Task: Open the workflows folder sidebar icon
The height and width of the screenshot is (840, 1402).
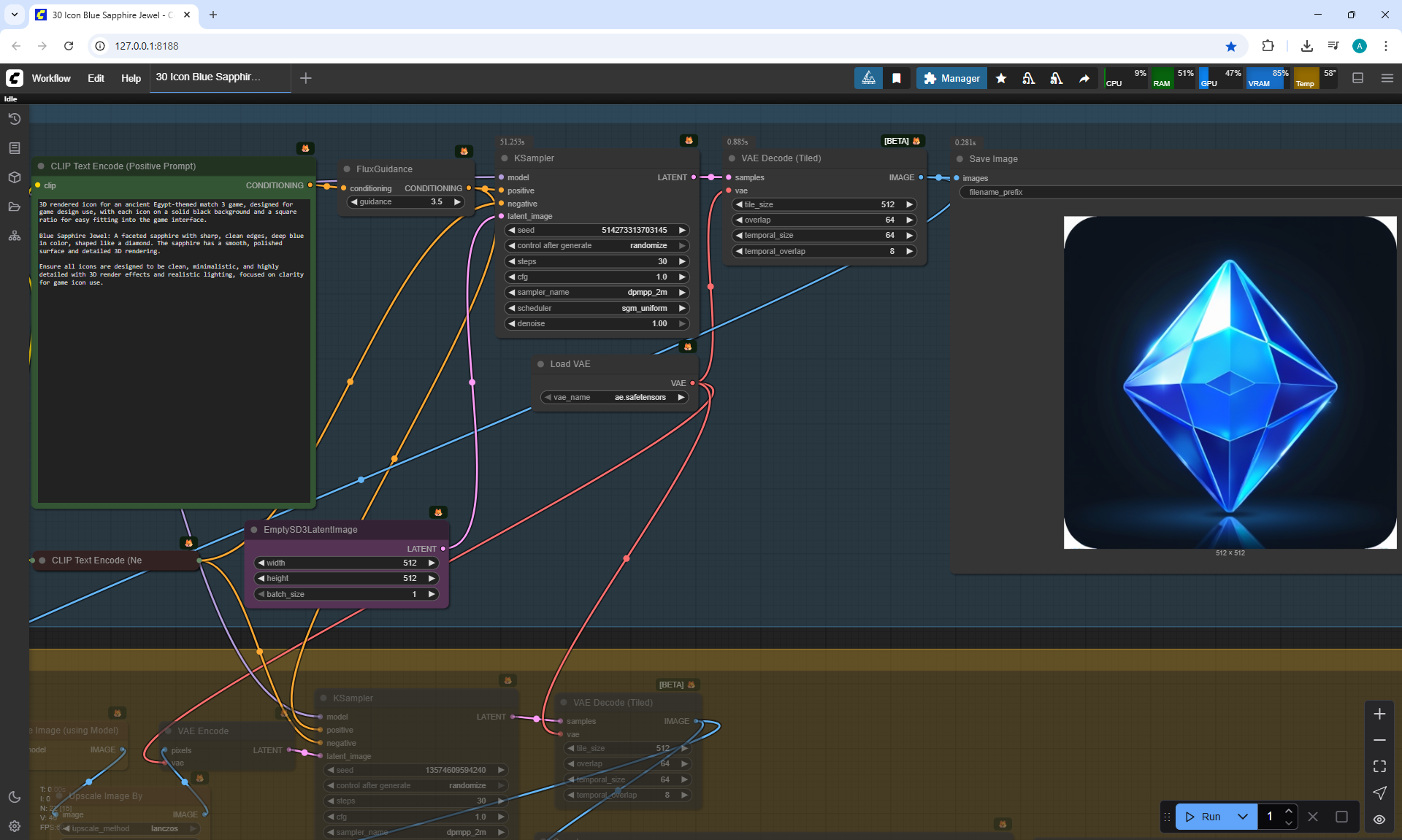Action: coord(15,207)
